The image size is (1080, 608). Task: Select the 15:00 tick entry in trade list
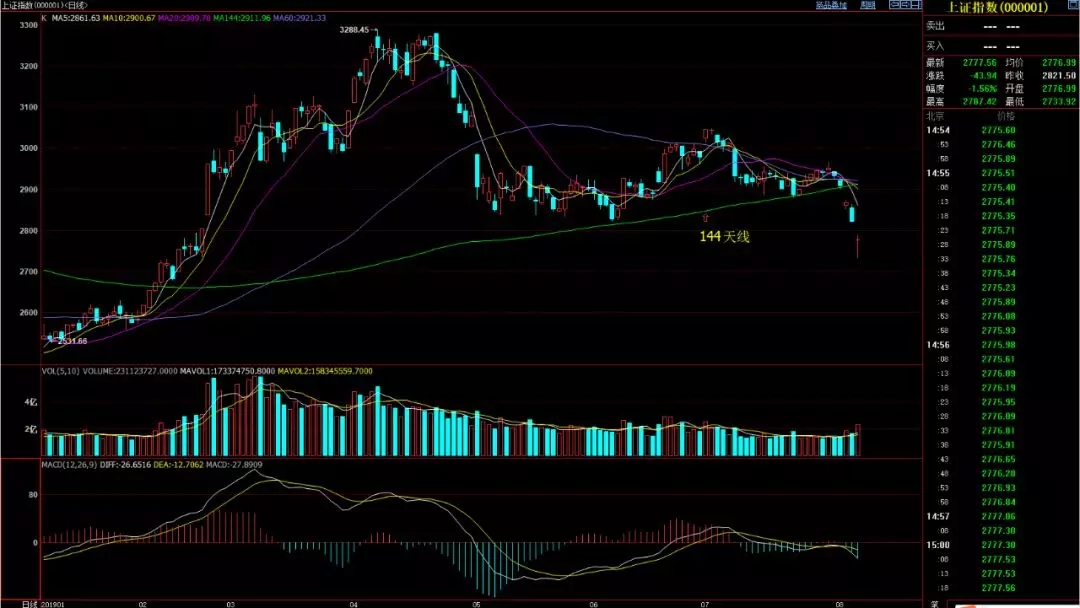pyautogui.click(x=998, y=545)
